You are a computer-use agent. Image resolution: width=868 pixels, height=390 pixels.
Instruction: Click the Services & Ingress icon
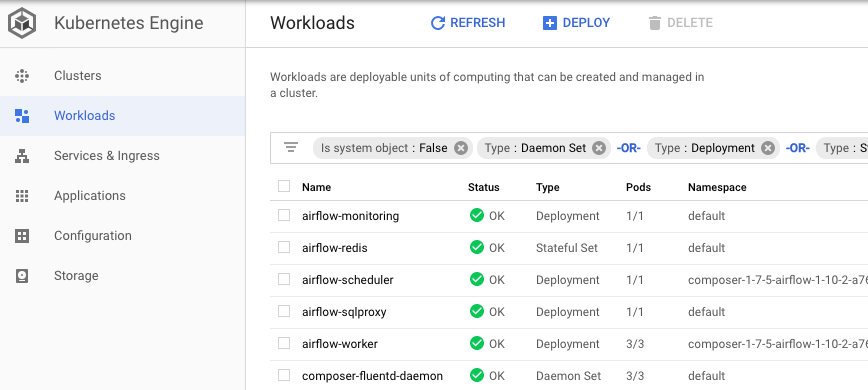22,156
